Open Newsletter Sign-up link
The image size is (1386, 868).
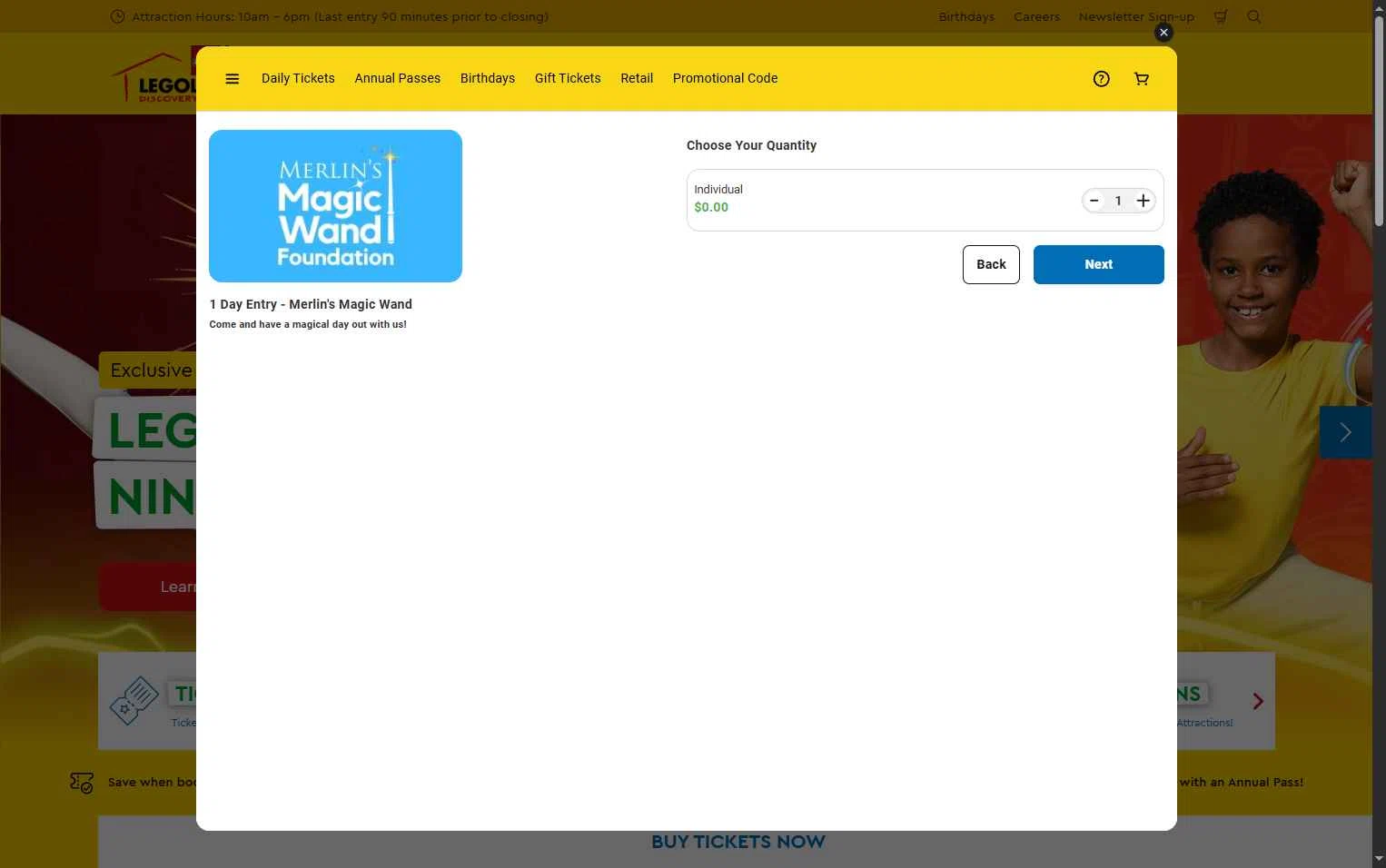[x=1136, y=16]
